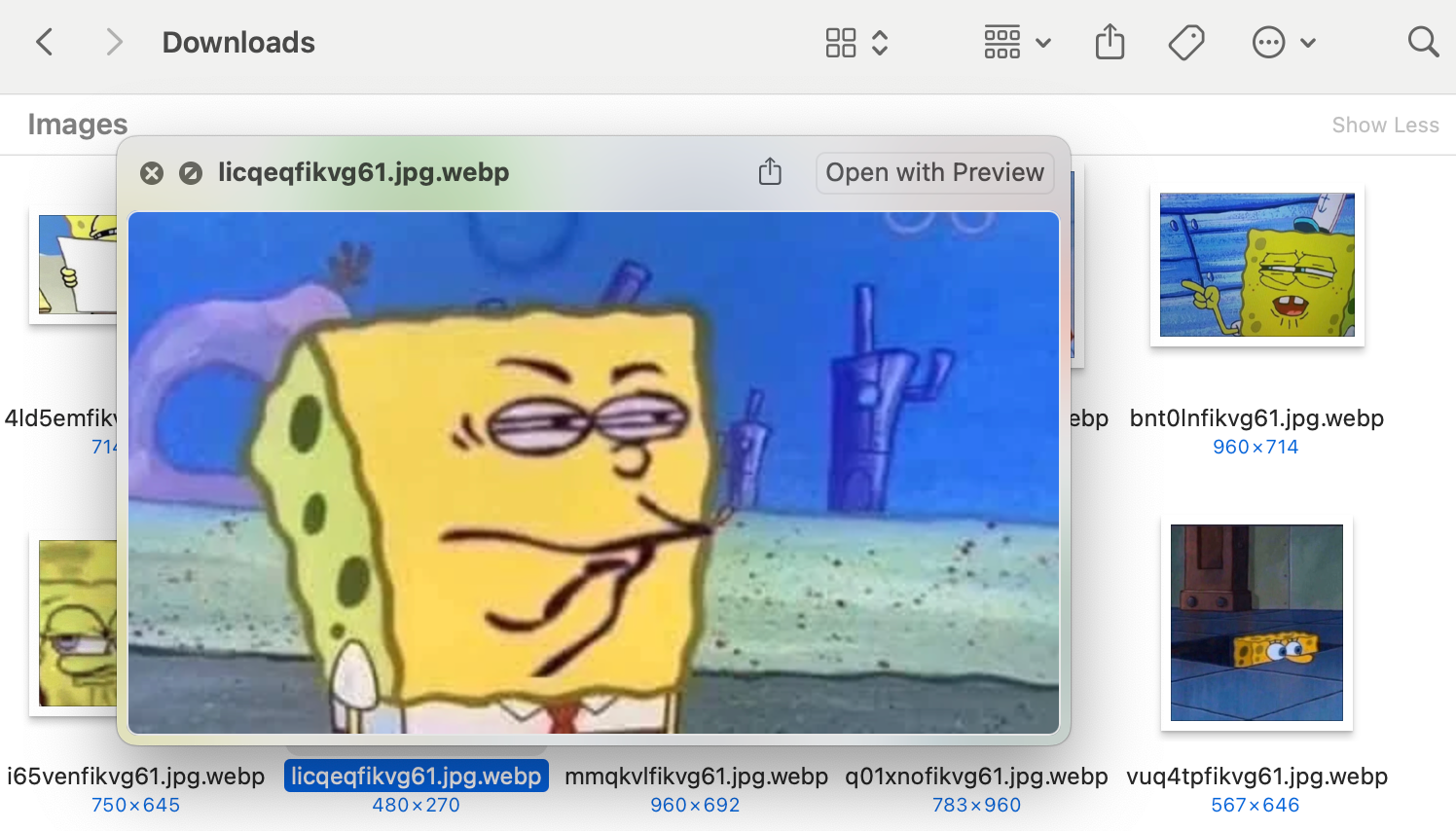Open the Edit Tags icon

click(x=1186, y=42)
